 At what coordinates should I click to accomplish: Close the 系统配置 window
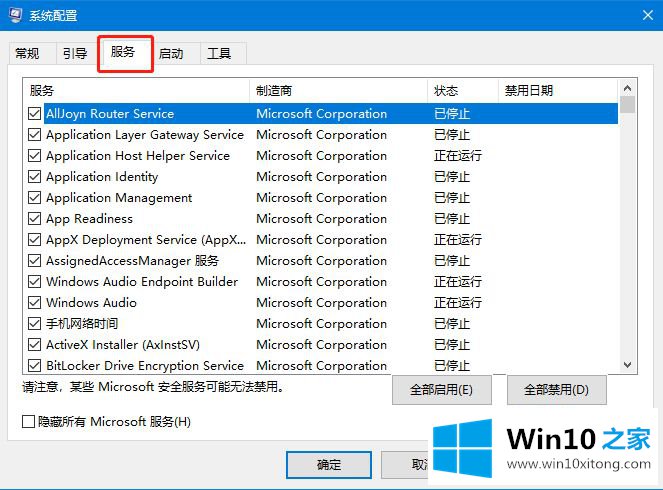(x=647, y=16)
